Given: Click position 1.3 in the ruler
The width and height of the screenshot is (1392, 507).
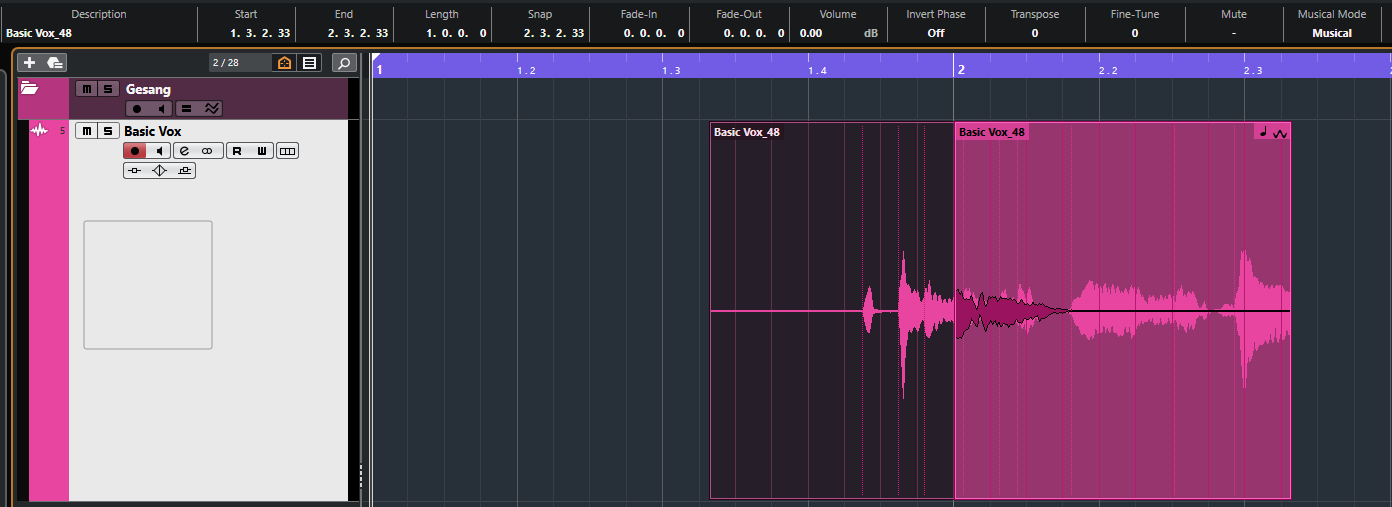Looking at the screenshot, I should 671,71.
